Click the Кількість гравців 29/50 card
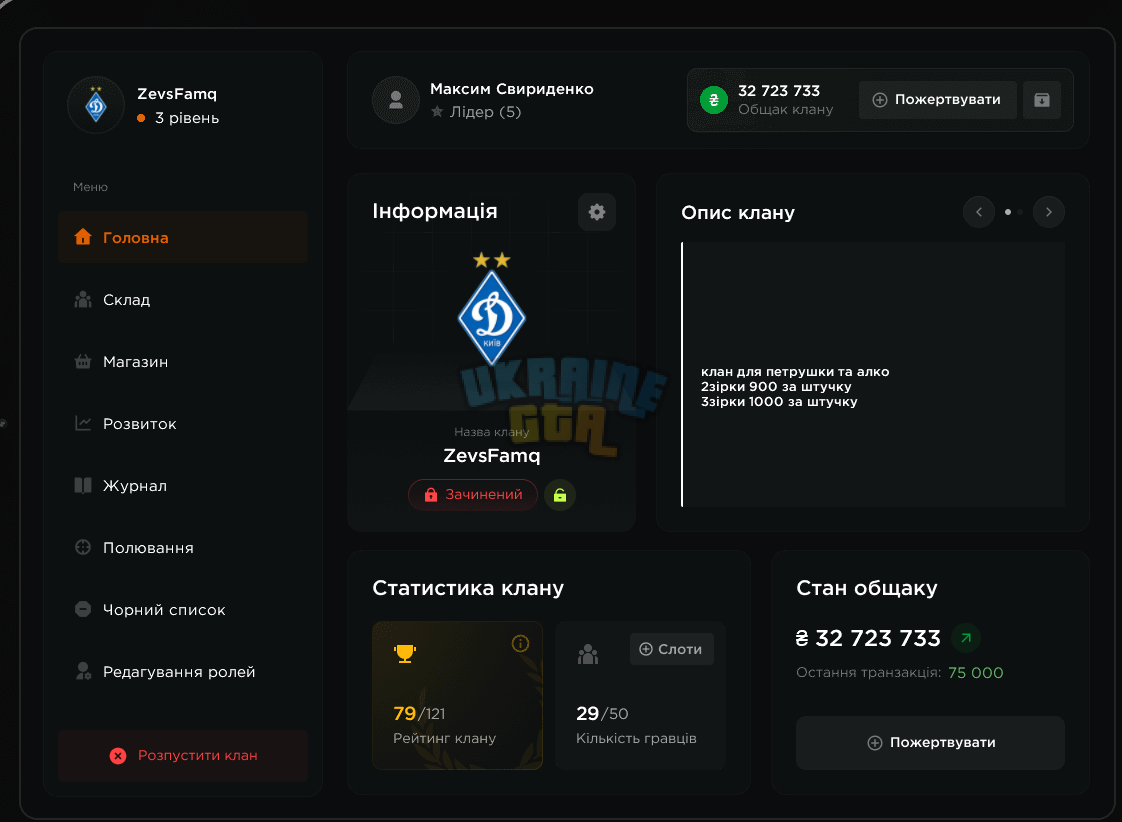Image resolution: width=1122 pixels, height=822 pixels. [640, 695]
